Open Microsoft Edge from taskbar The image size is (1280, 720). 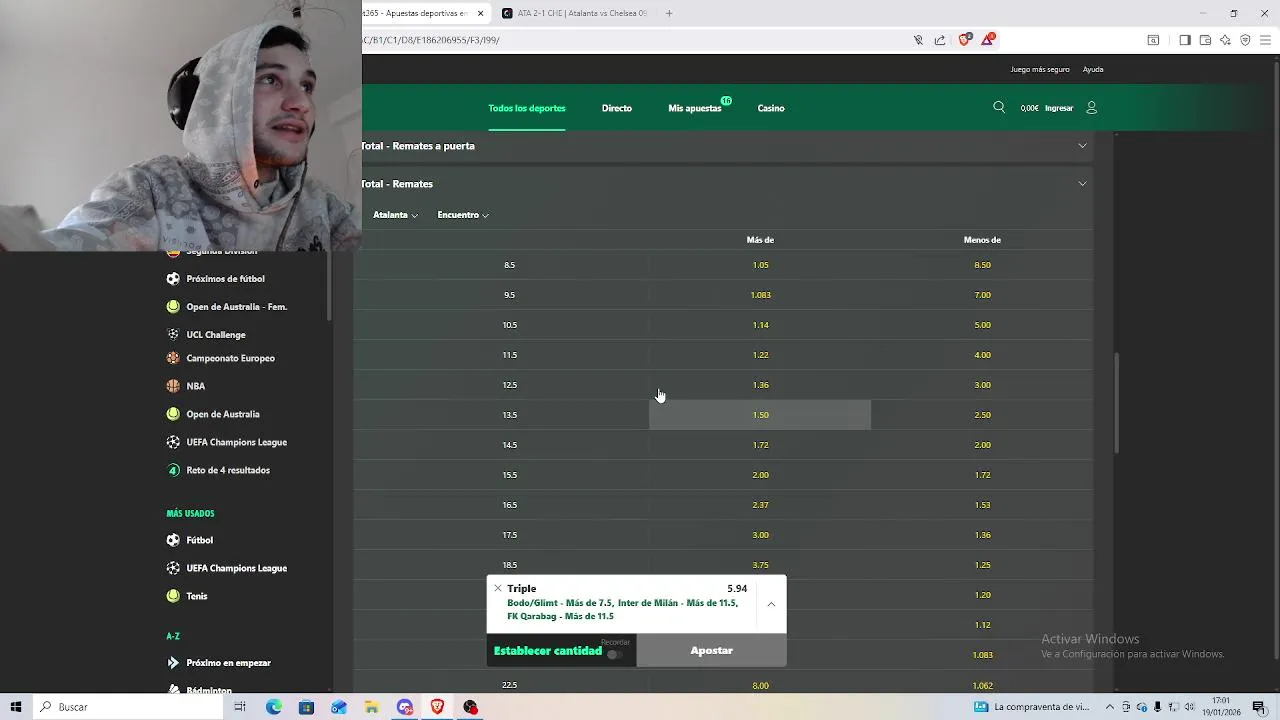[274, 707]
